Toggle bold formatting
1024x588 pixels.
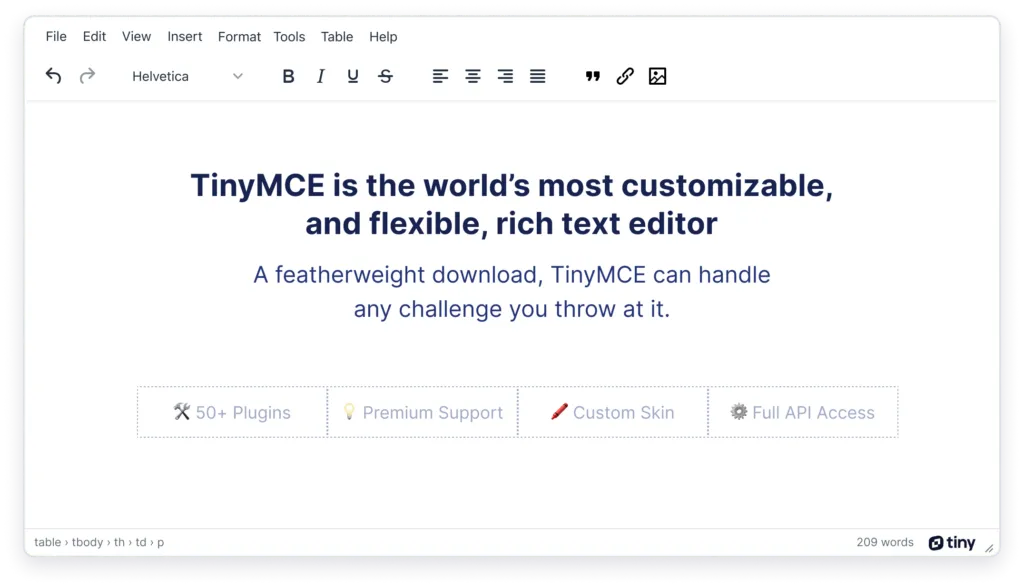tap(288, 76)
